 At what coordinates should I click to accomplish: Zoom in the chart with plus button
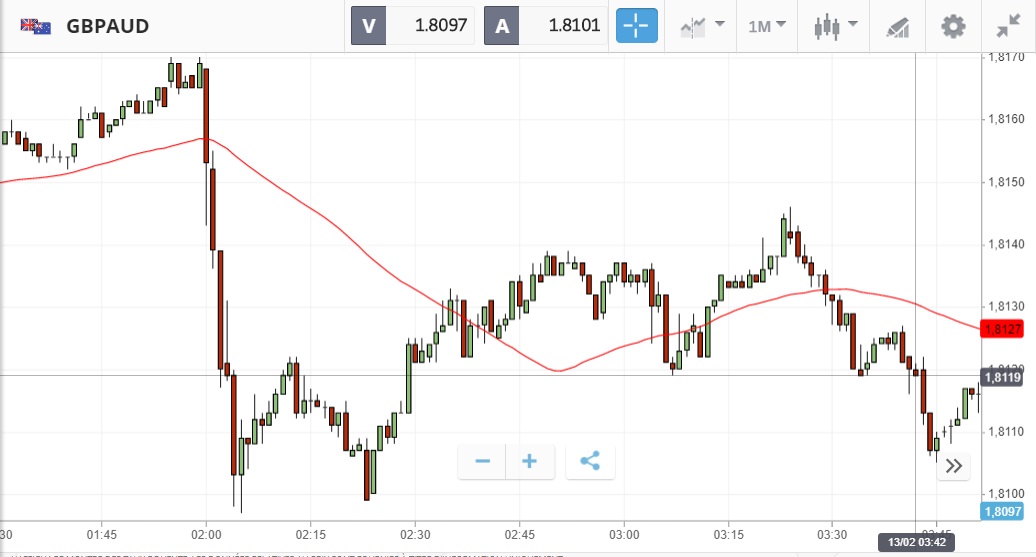pos(529,461)
